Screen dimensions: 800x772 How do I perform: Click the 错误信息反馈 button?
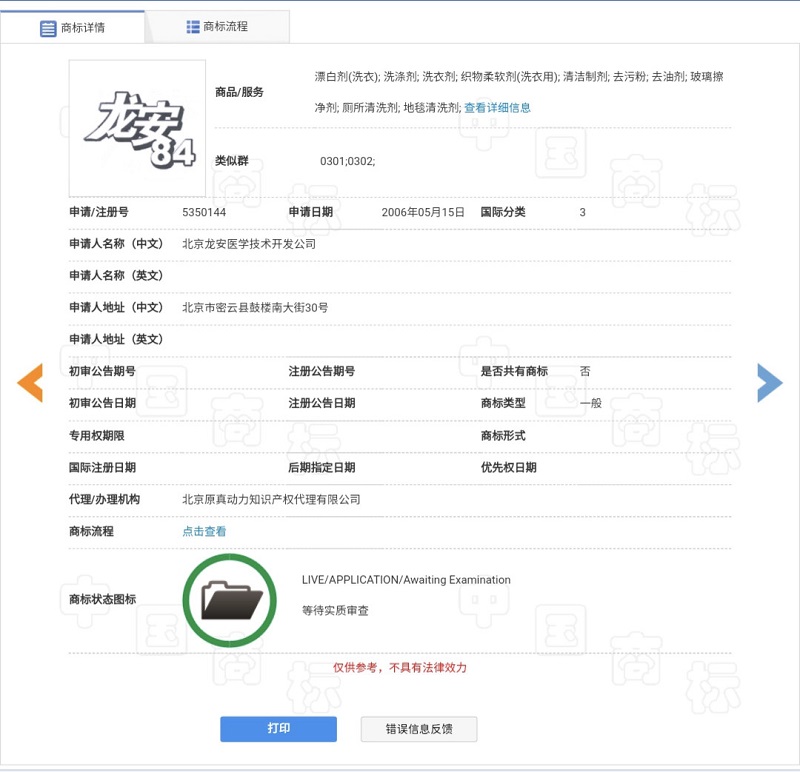(419, 729)
